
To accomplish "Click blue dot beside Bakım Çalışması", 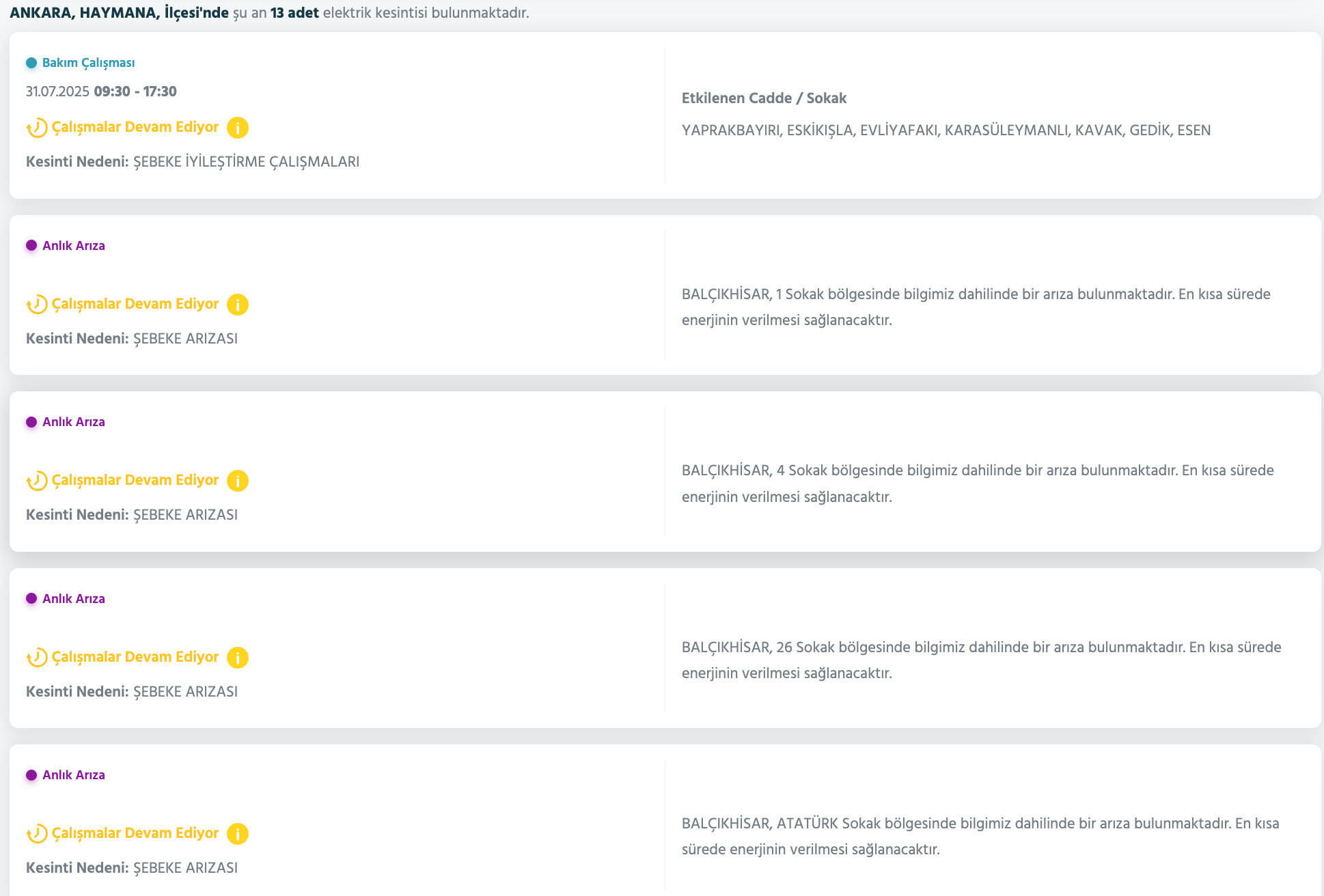I will point(31,63).
